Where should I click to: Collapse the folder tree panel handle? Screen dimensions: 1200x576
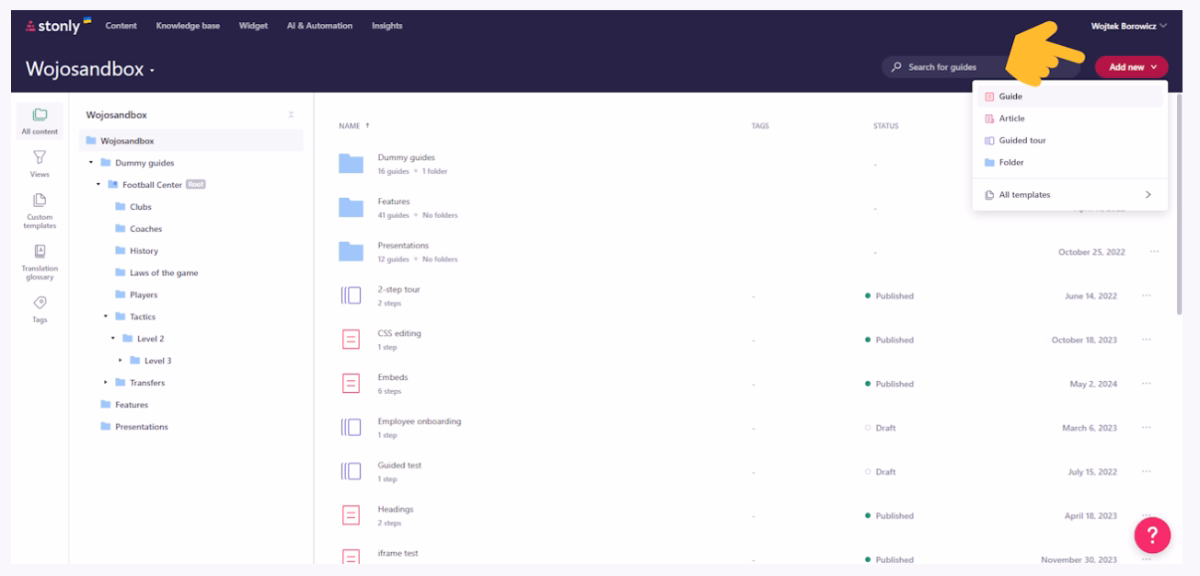(x=291, y=115)
